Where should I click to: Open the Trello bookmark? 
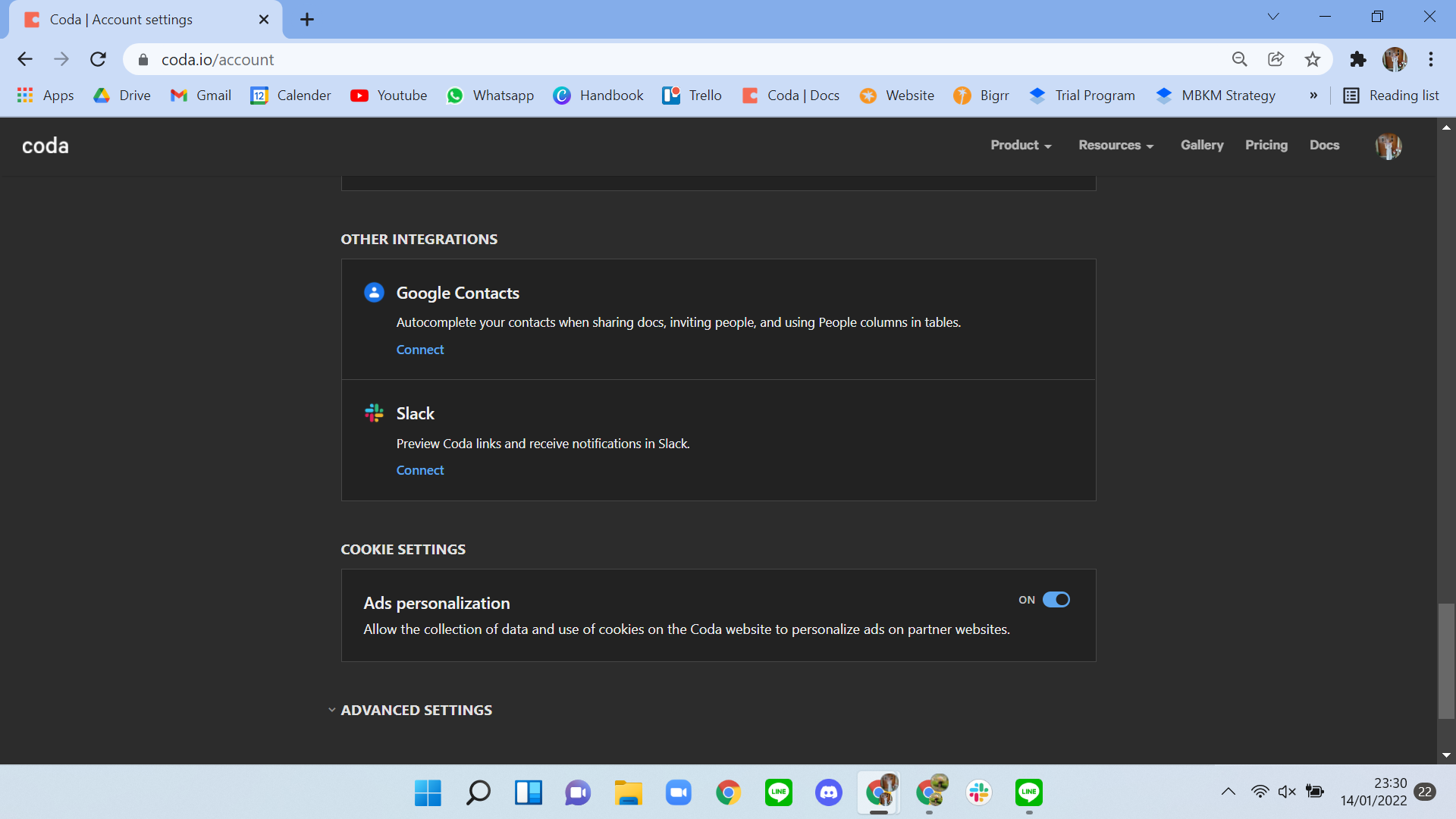(x=692, y=96)
